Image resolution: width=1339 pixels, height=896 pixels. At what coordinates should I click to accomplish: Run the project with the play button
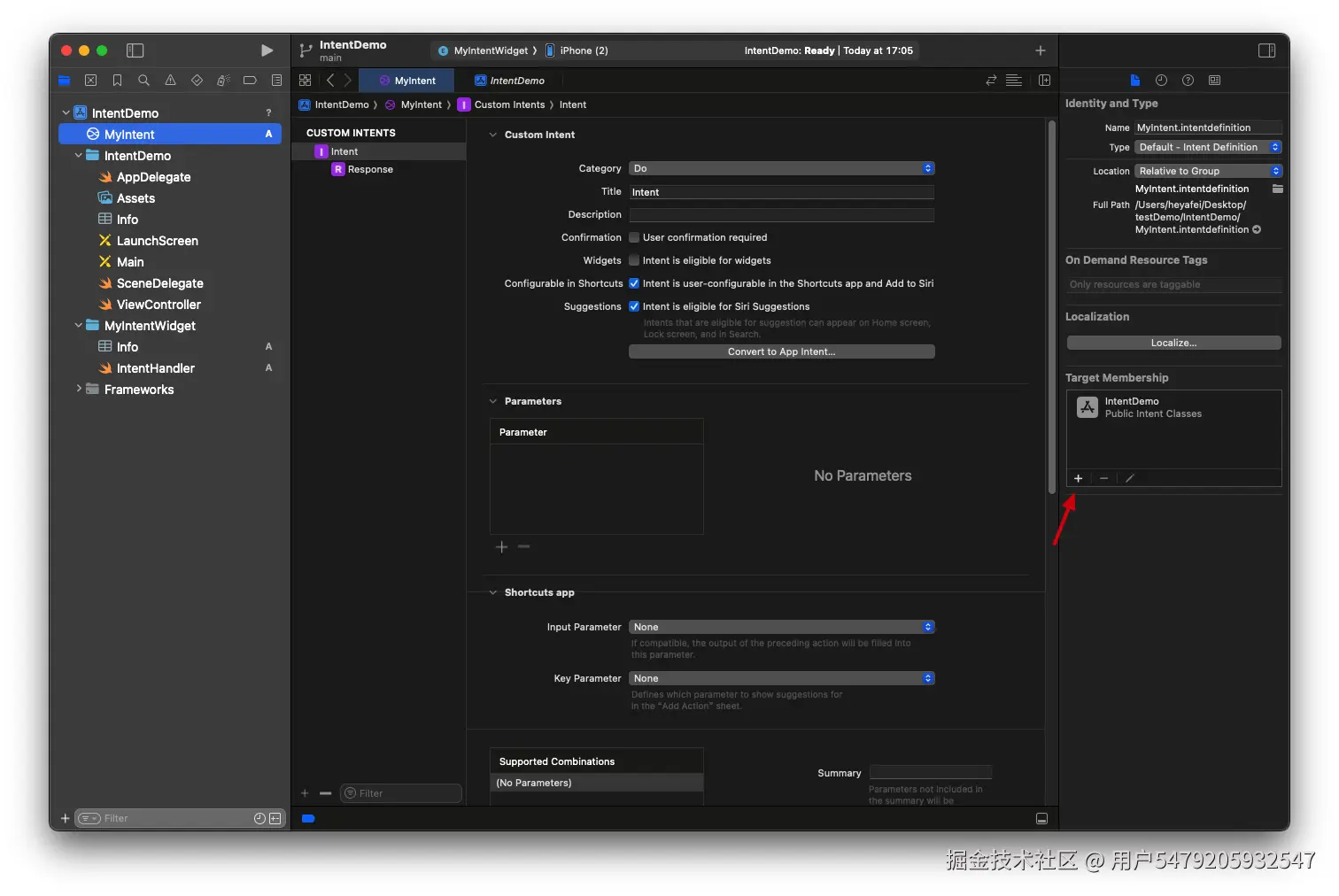pyautogui.click(x=267, y=50)
